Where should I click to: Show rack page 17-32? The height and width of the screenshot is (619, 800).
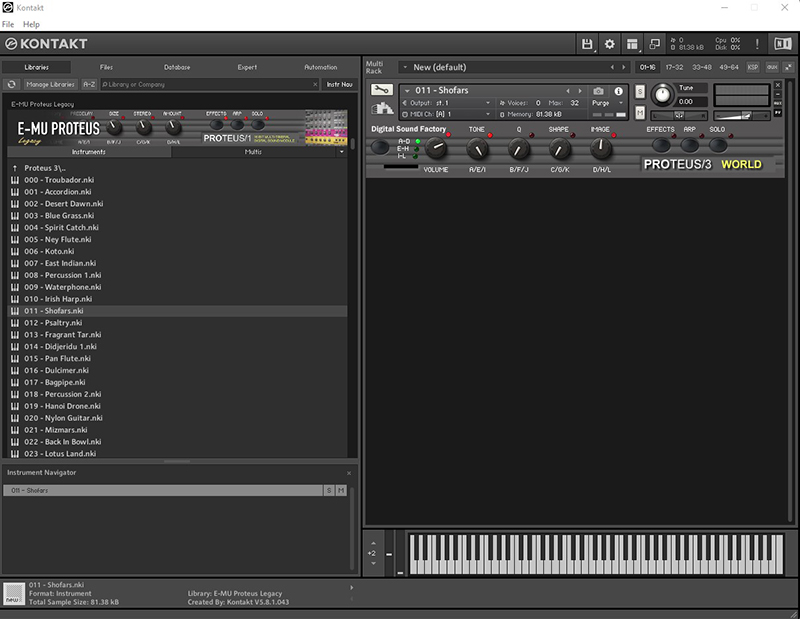(674, 67)
